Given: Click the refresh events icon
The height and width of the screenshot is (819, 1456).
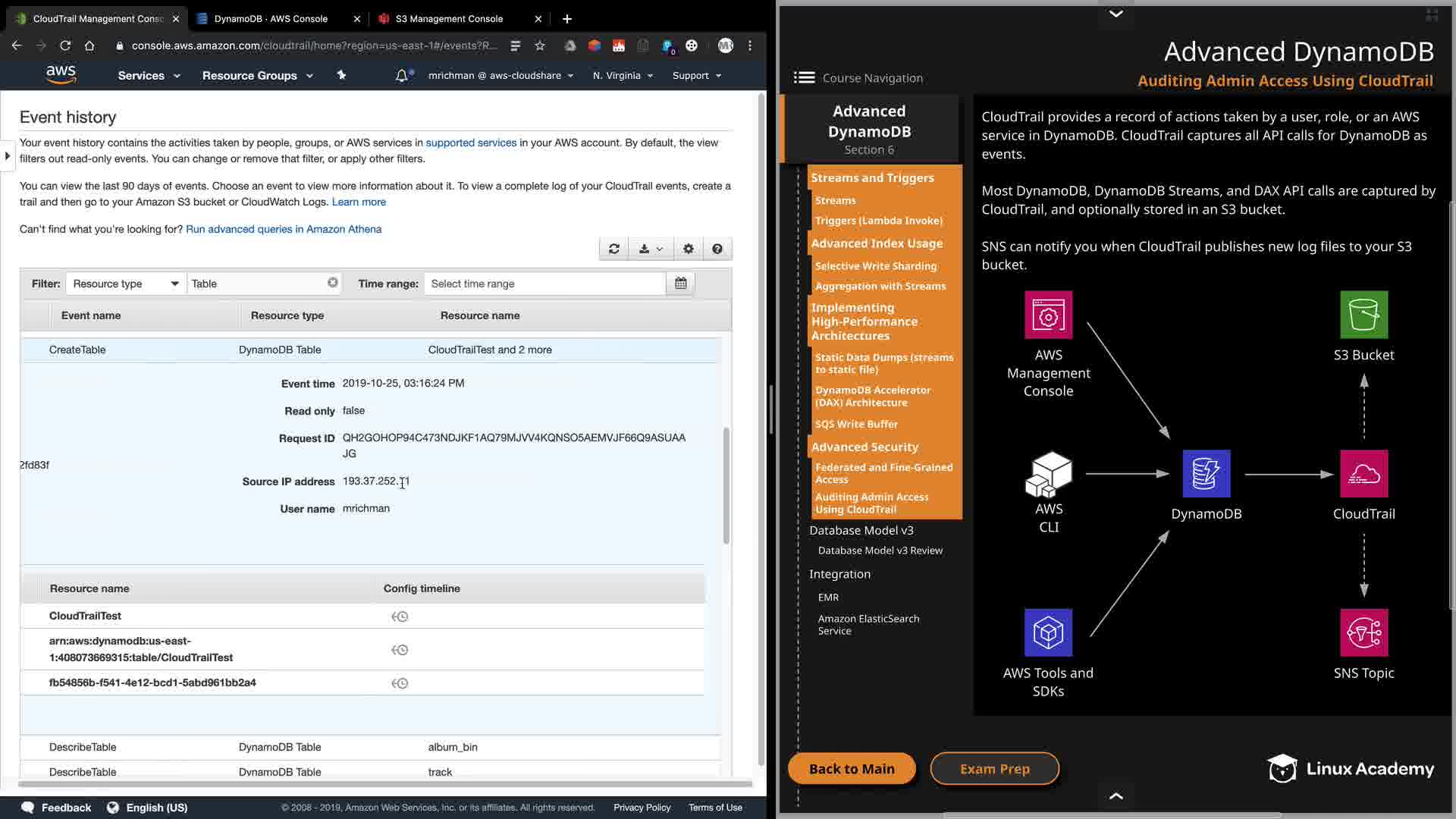Looking at the screenshot, I should [613, 249].
